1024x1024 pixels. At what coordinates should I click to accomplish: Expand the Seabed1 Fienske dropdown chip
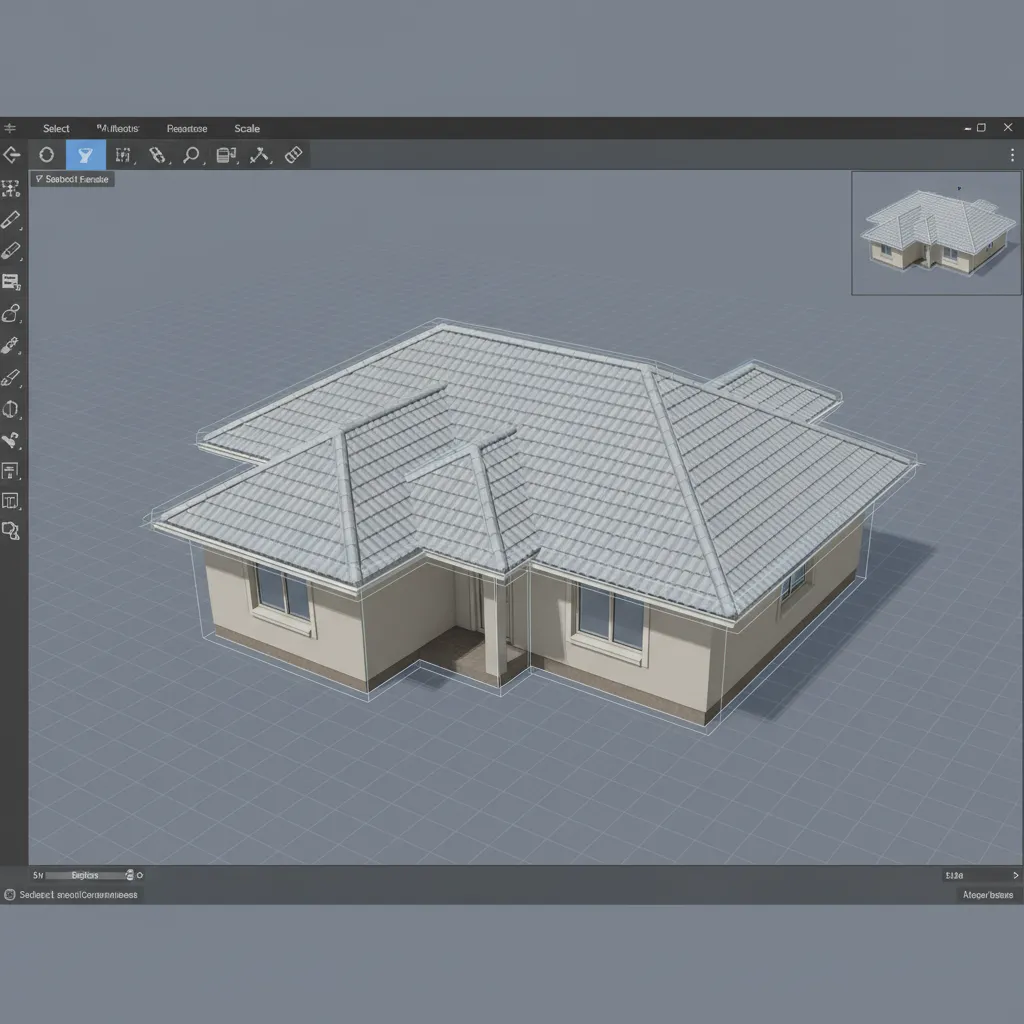coord(72,179)
